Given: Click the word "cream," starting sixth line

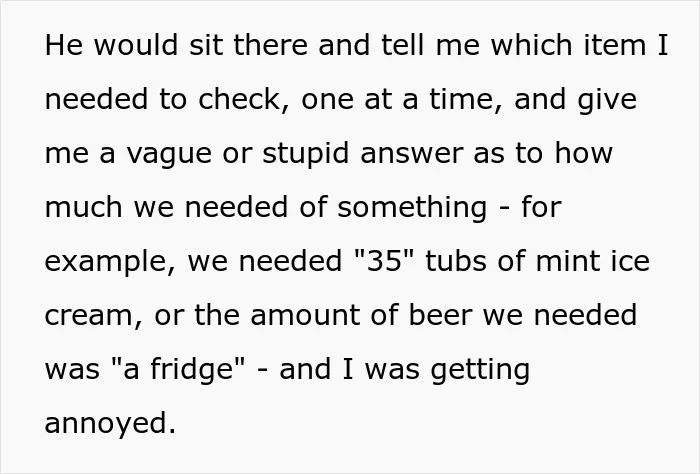Looking at the screenshot, I should [x=94, y=316].
